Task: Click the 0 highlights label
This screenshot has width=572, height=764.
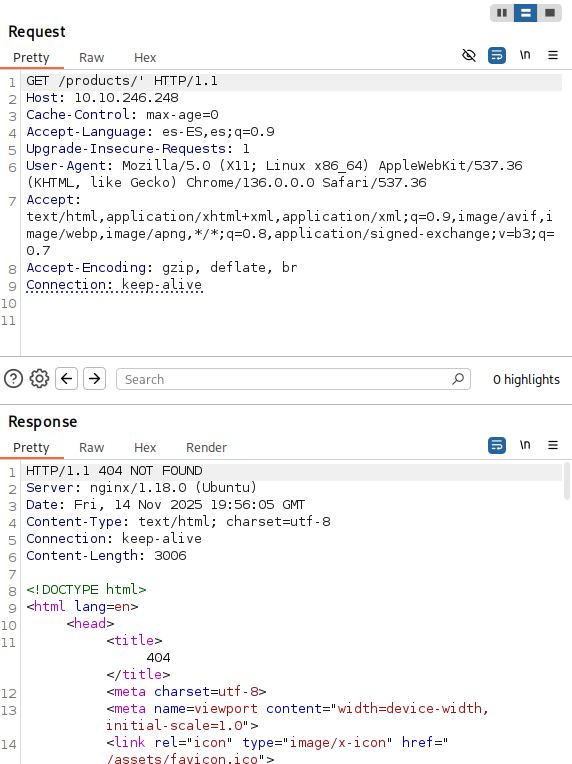Action: 526,380
